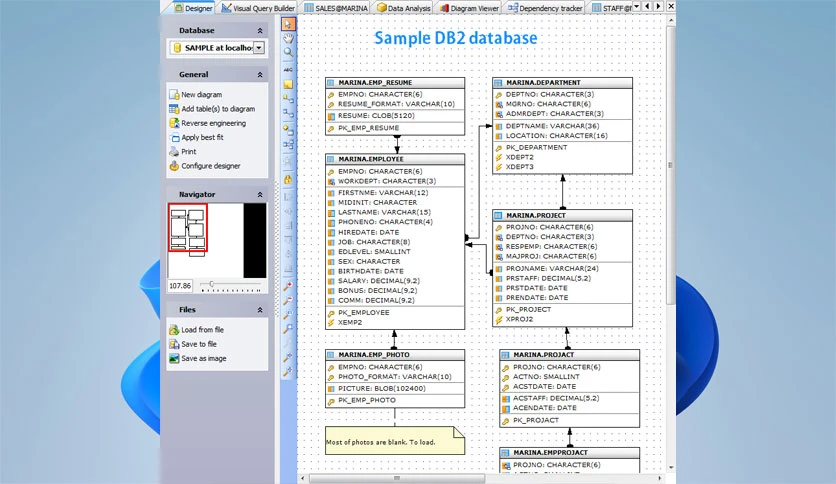Select the PICTURE: BLOB(102400) column row
Viewport: 836px width, 484px height.
click(x=395, y=389)
